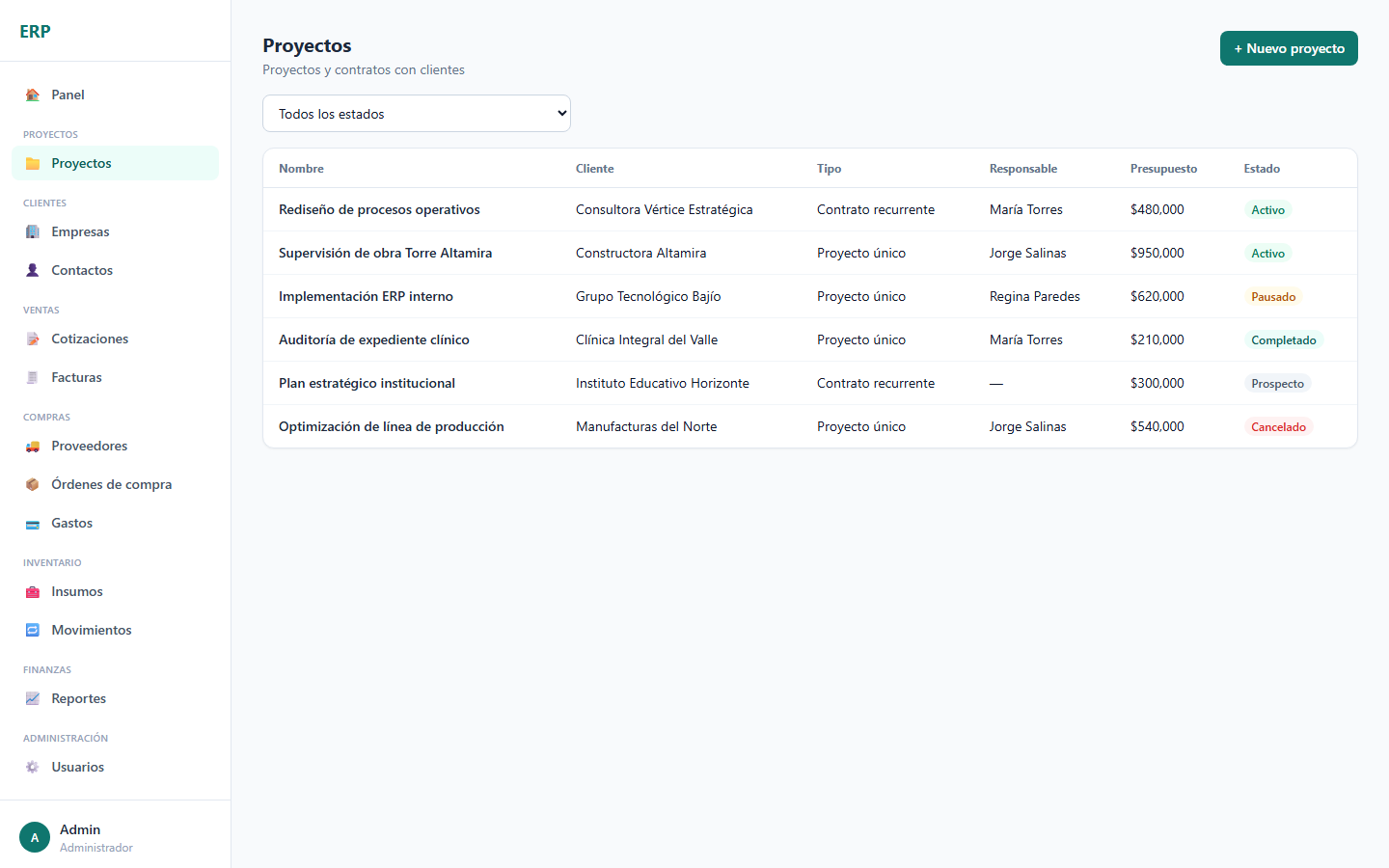This screenshot has width=1389, height=868.
Task: Click the Presupuesto column header
Action: (1163, 169)
